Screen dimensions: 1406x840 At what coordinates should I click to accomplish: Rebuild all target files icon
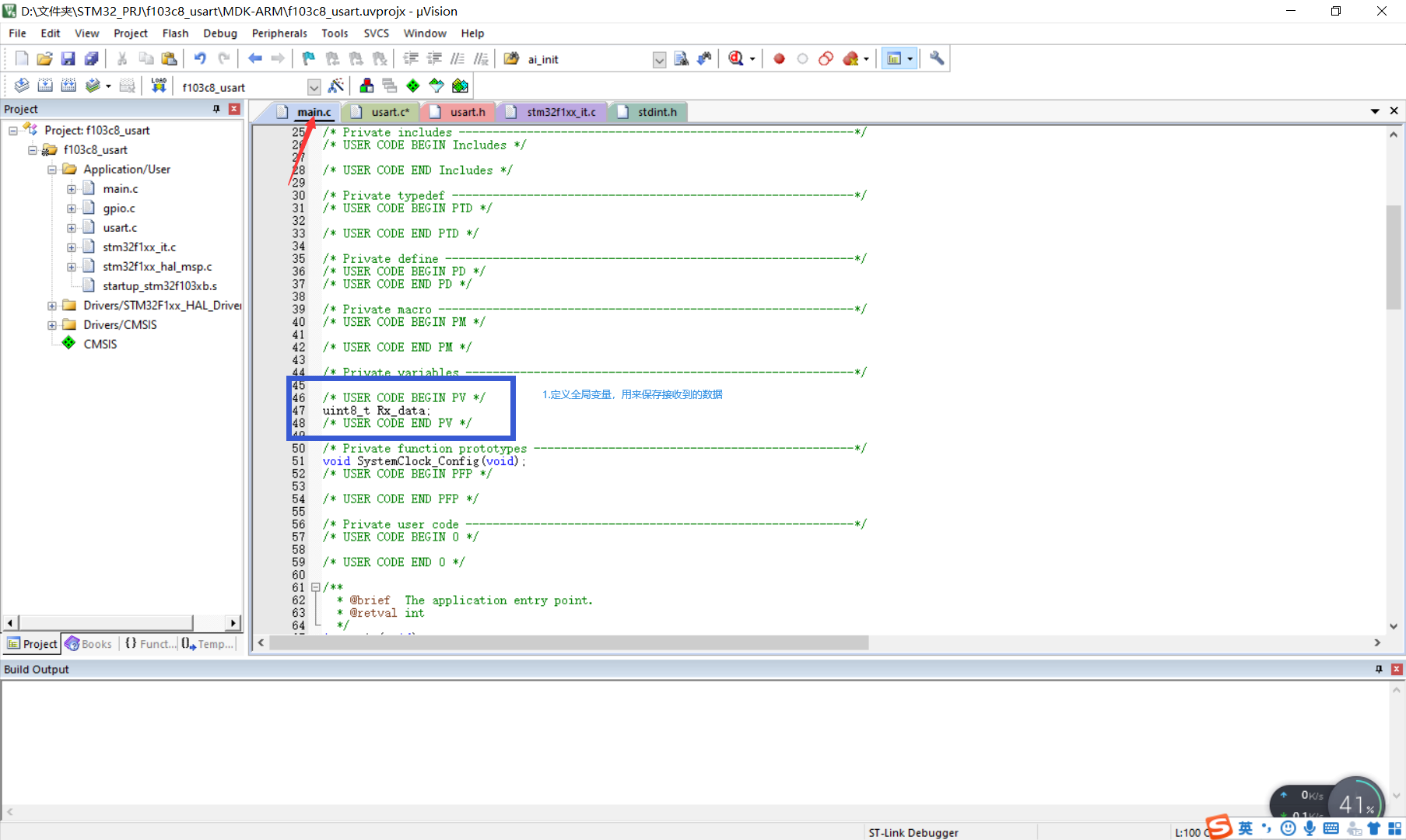point(68,86)
